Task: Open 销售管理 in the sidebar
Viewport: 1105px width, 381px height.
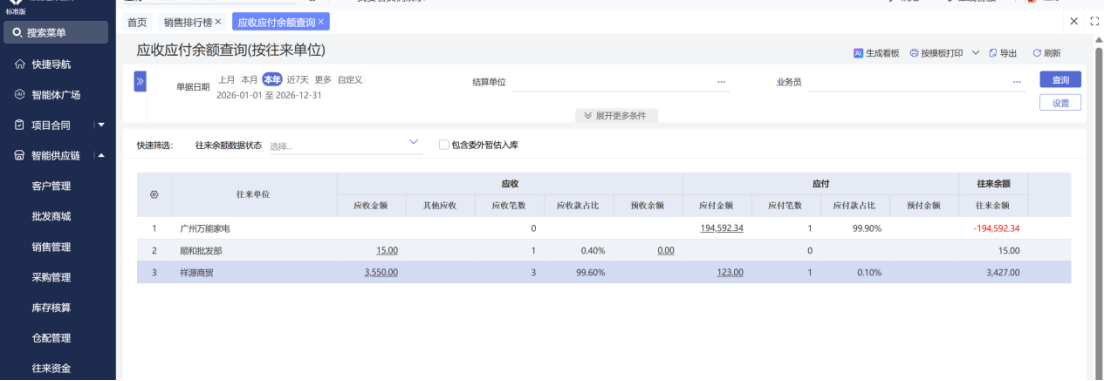Action: (51, 247)
